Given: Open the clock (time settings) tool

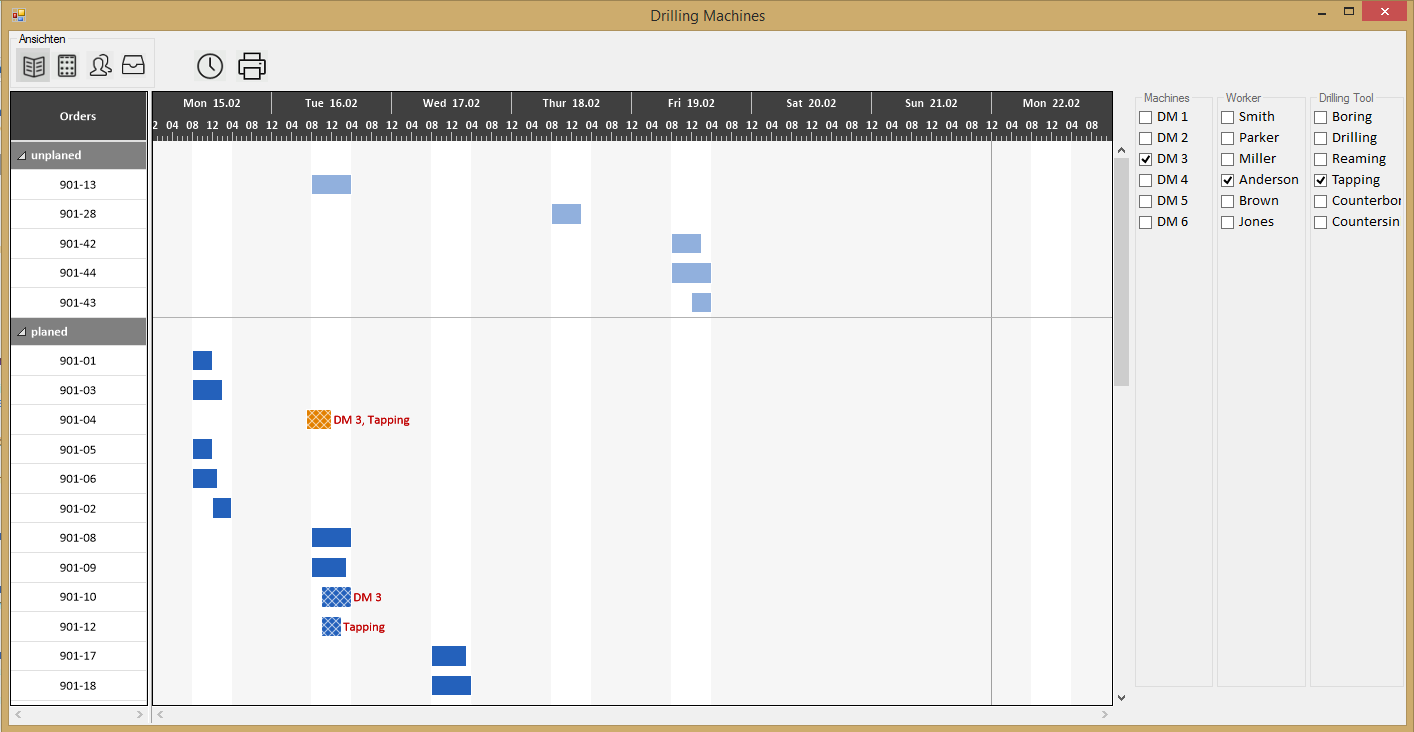Looking at the screenshot, I should (209, 65).
